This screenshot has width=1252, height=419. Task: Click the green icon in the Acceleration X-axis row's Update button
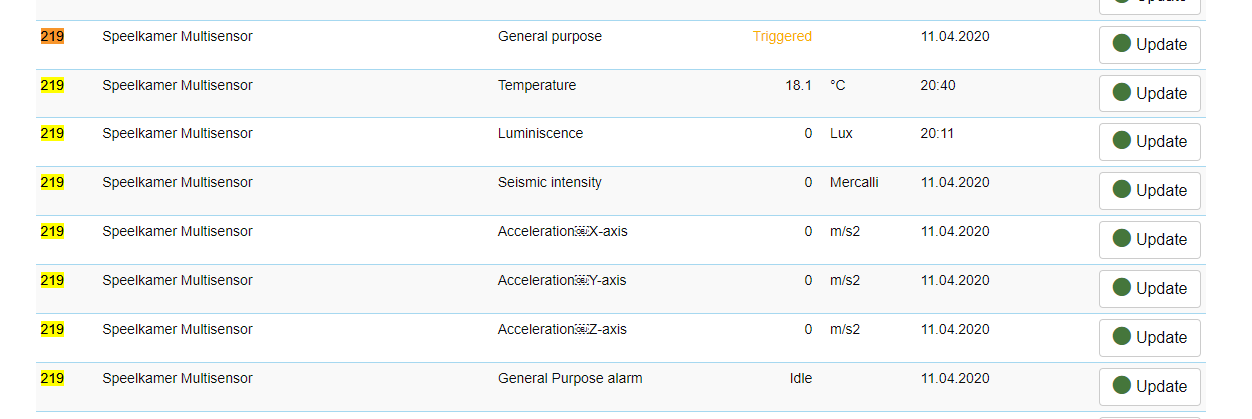[x=1122, y=238]
